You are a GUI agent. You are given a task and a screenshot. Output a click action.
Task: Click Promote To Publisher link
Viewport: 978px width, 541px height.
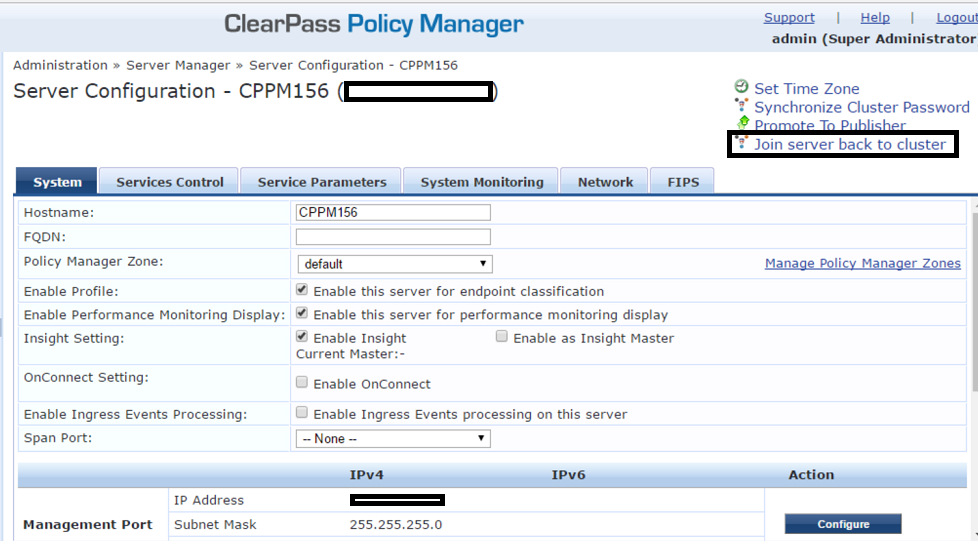(830, 125)
